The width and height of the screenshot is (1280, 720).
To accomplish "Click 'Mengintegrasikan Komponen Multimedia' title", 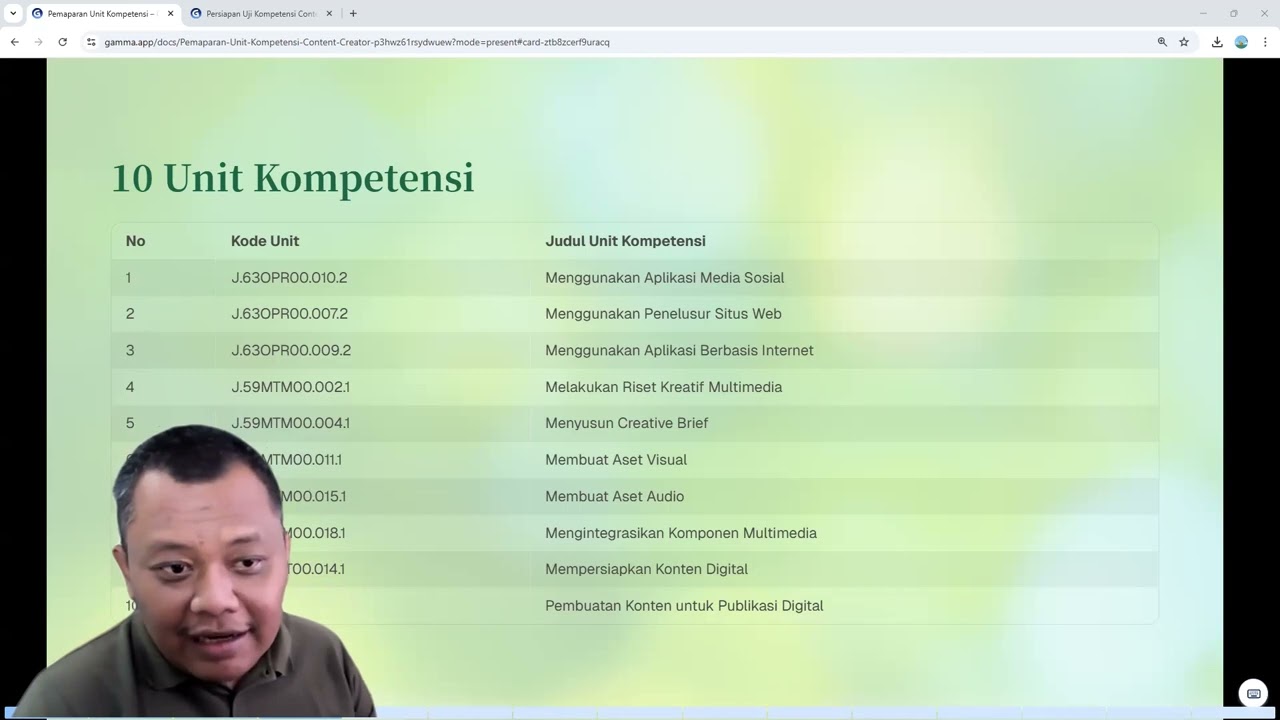I will 681,533.
